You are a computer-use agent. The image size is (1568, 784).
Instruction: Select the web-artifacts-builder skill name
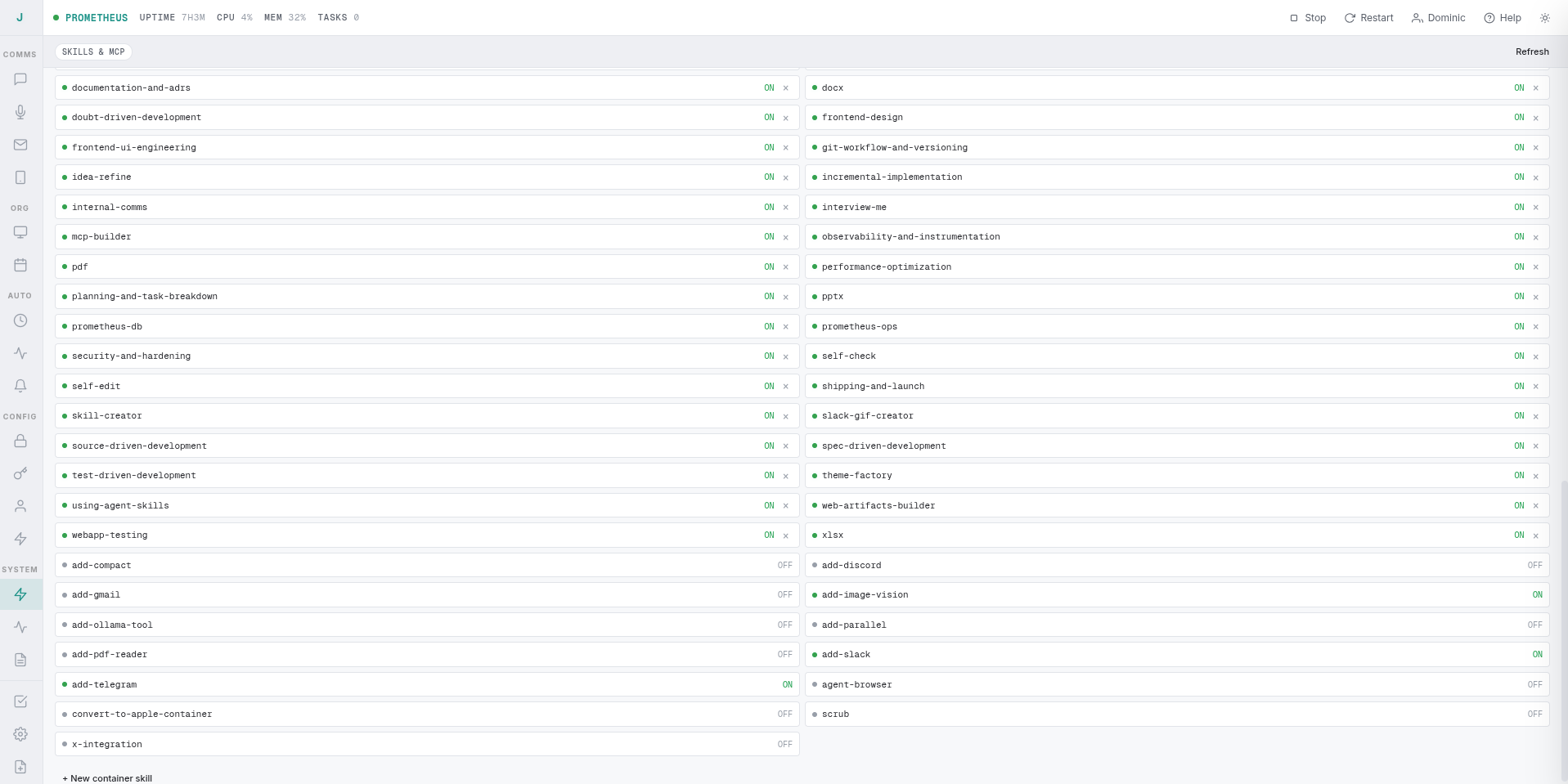(x=878, y=506)
